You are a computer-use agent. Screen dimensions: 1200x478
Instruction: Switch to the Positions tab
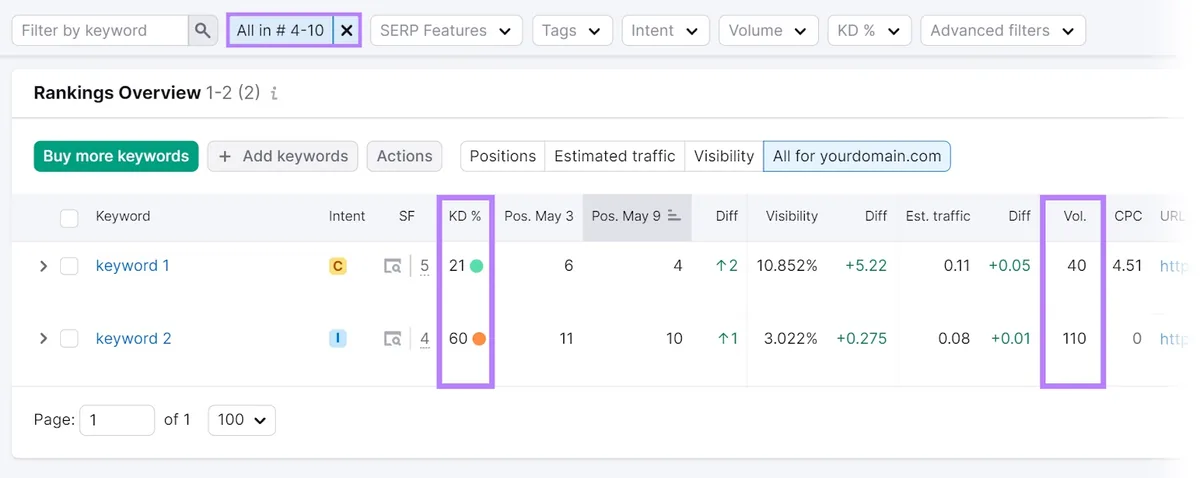502,156
